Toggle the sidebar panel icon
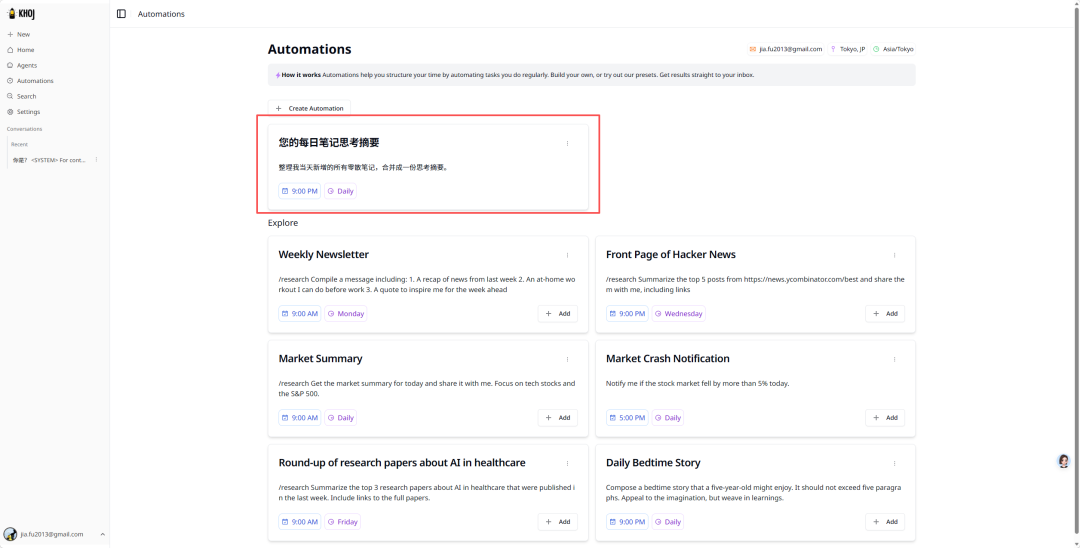The height and width of the screenshot is (548, 1080). tap(121, 14)
